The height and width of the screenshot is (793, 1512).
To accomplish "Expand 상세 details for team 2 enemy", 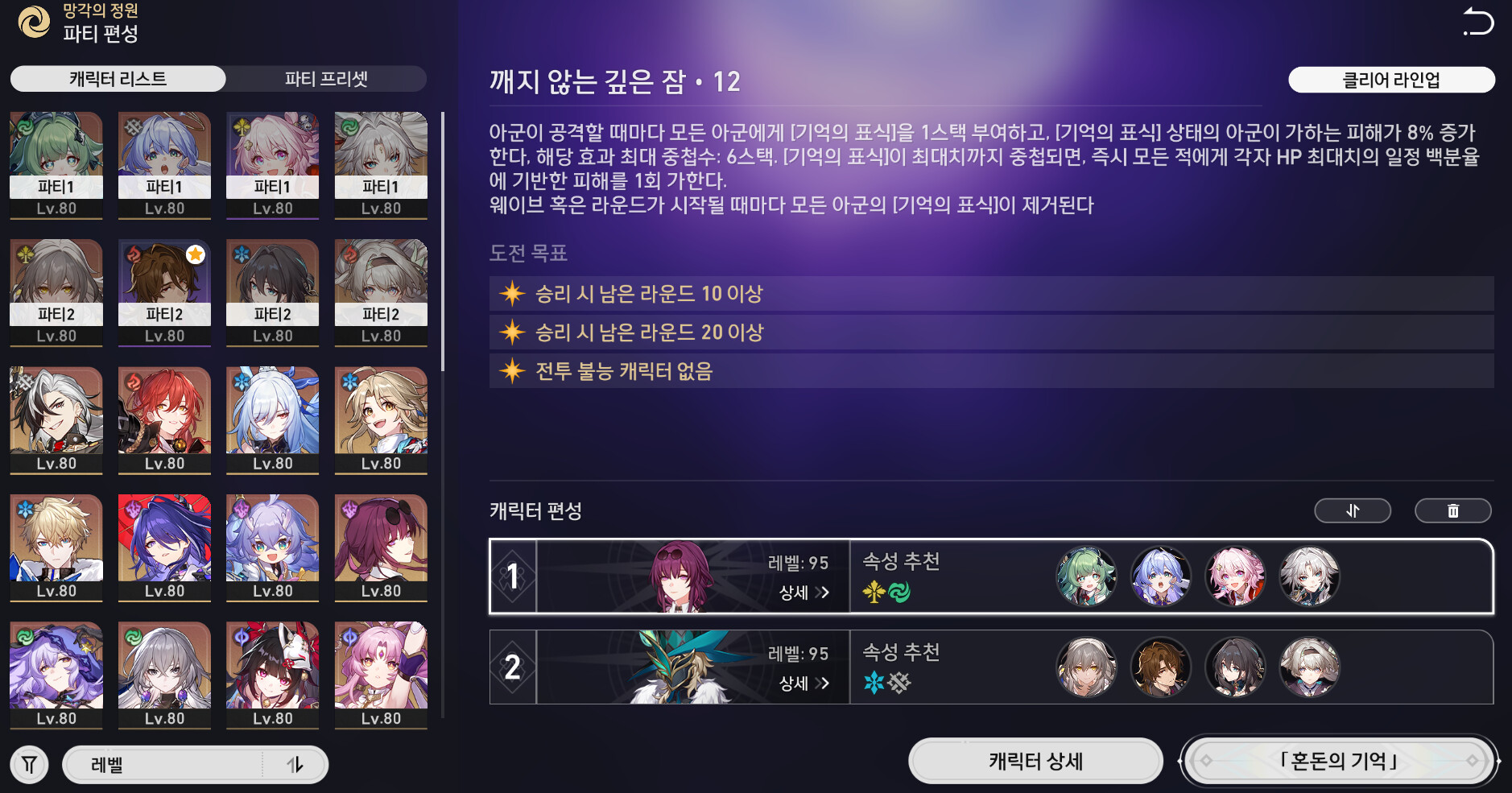I will (804, 684).
